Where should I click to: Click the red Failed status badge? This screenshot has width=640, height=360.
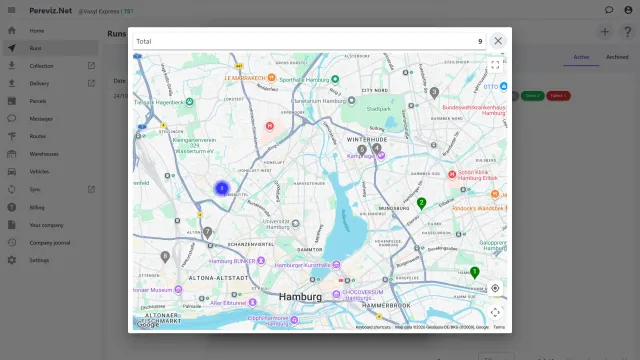point(558,96)
